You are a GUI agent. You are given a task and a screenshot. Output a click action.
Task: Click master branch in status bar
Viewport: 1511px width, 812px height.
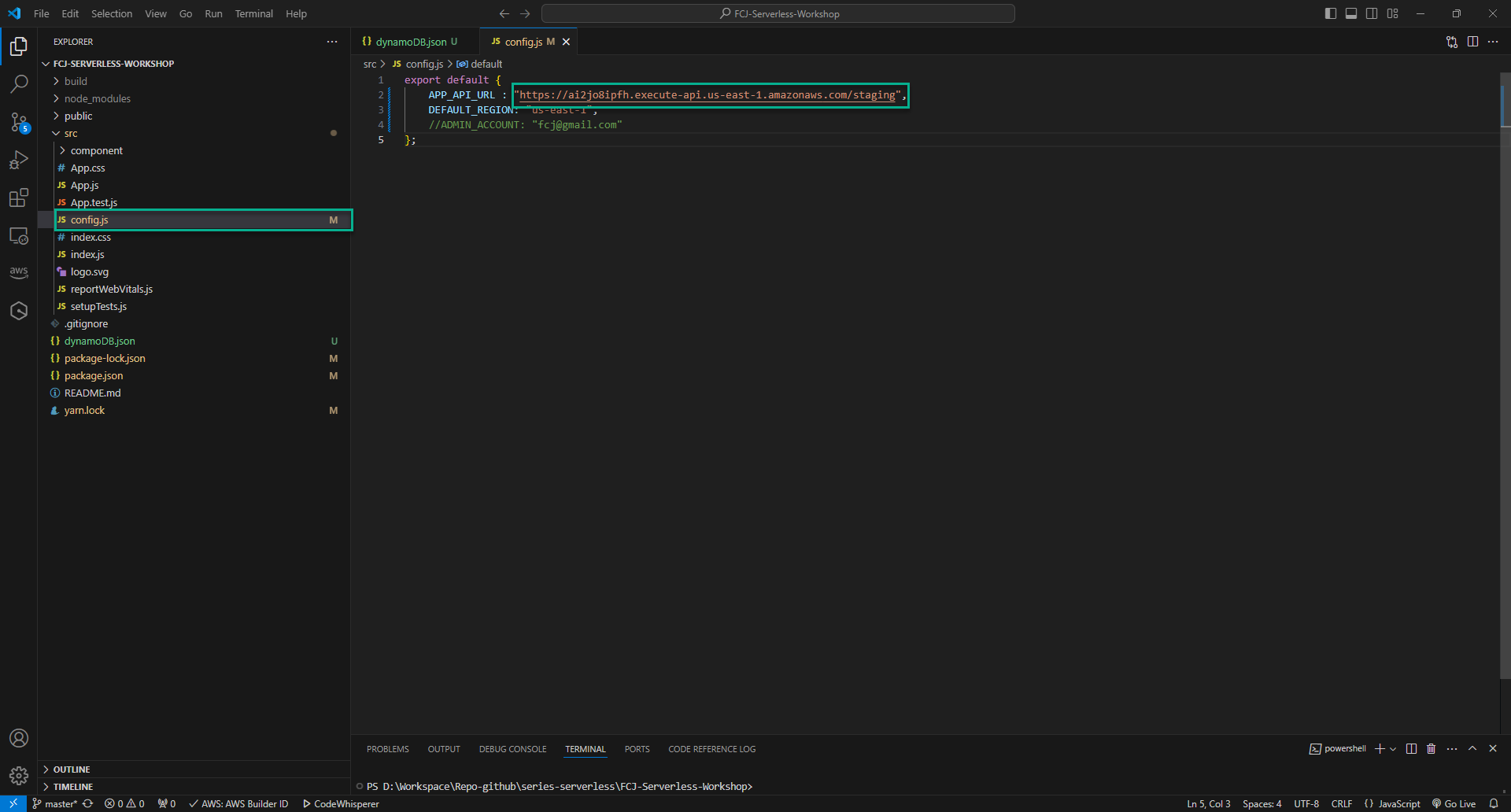pos(54,803)
